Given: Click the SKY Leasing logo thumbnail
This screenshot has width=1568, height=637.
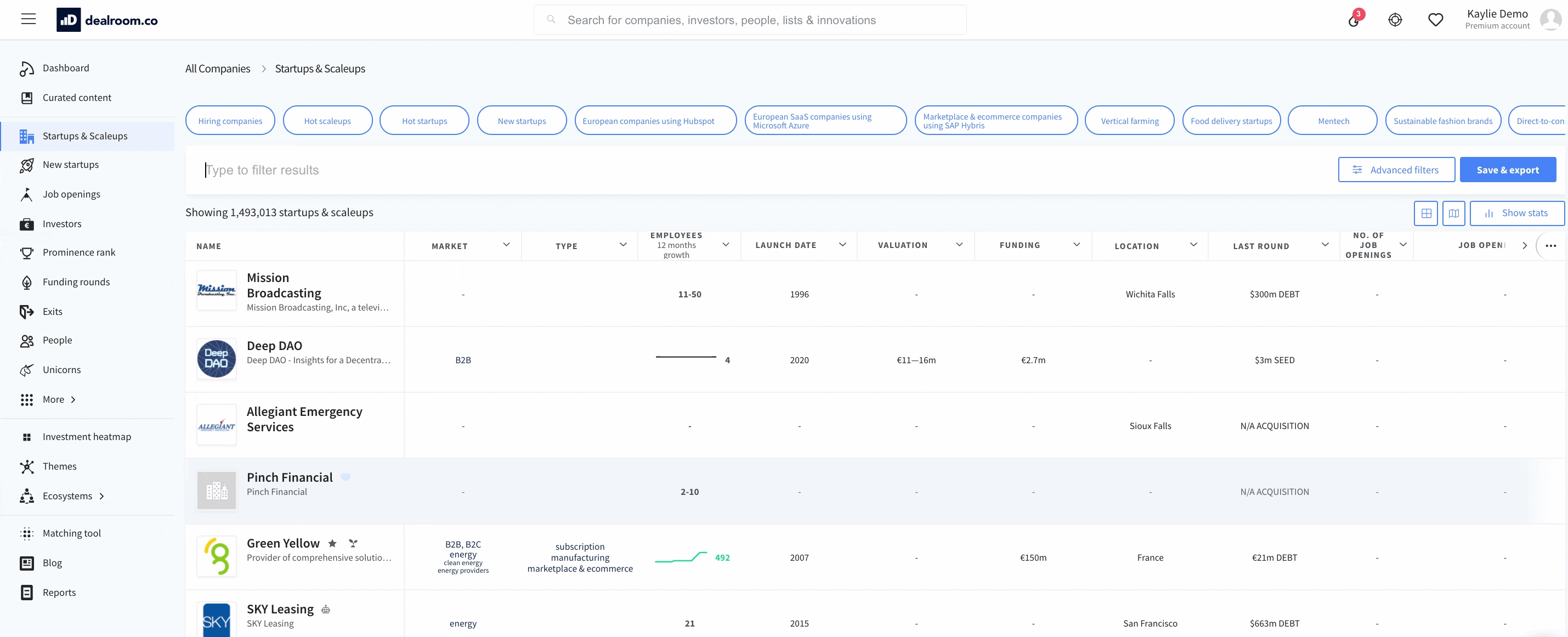Looking at the screenshot, I should click(x=216, y=619).
